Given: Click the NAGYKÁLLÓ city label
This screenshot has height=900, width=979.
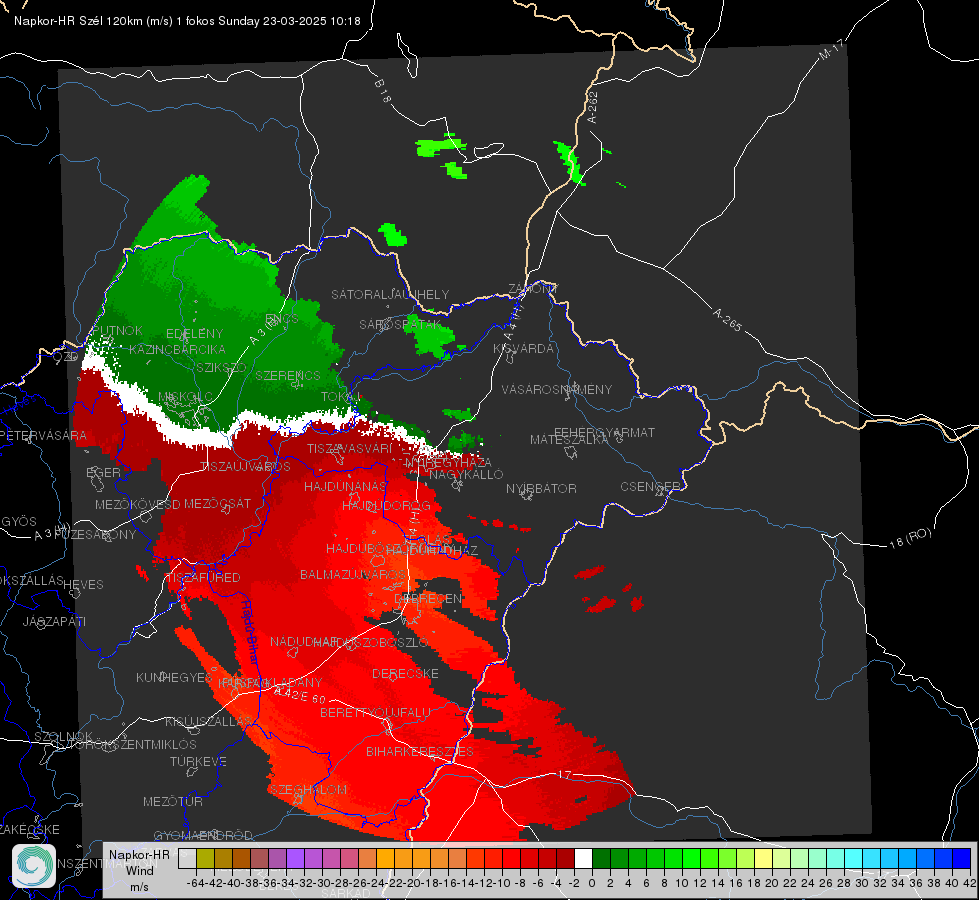Looking at the screenshot, I should pyautogui.click(x=466, y=474).
